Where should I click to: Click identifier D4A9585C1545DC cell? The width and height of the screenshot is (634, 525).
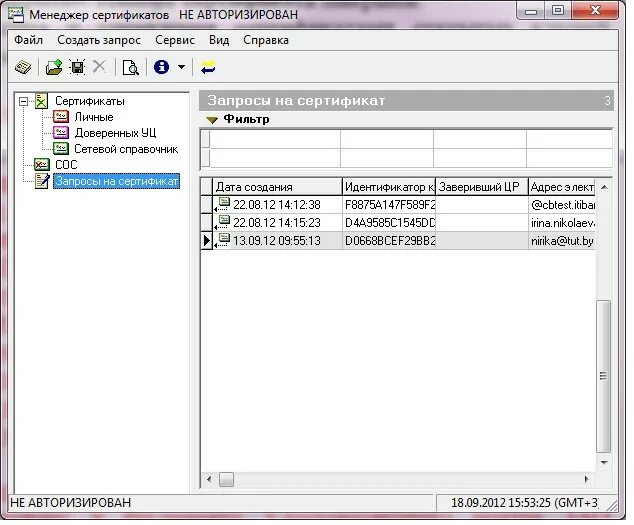tap(389, 223)
